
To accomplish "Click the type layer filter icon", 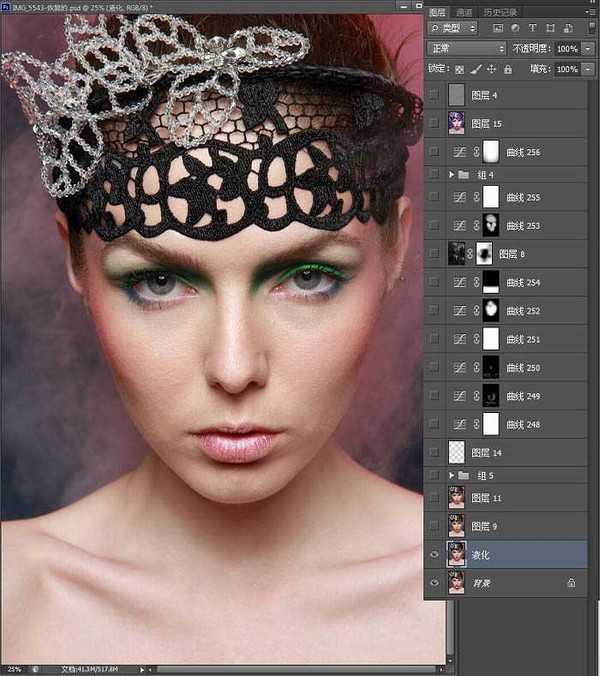I will [532, 28].
